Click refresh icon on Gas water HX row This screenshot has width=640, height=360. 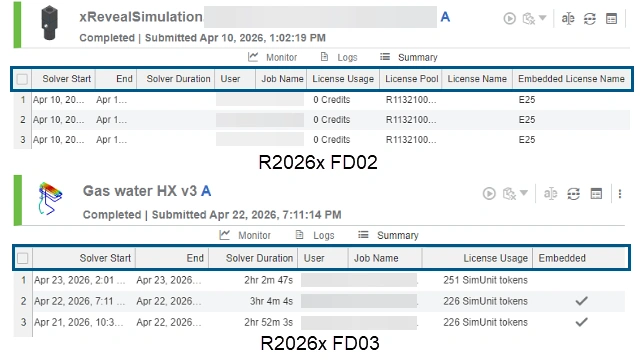click(573, 193)
